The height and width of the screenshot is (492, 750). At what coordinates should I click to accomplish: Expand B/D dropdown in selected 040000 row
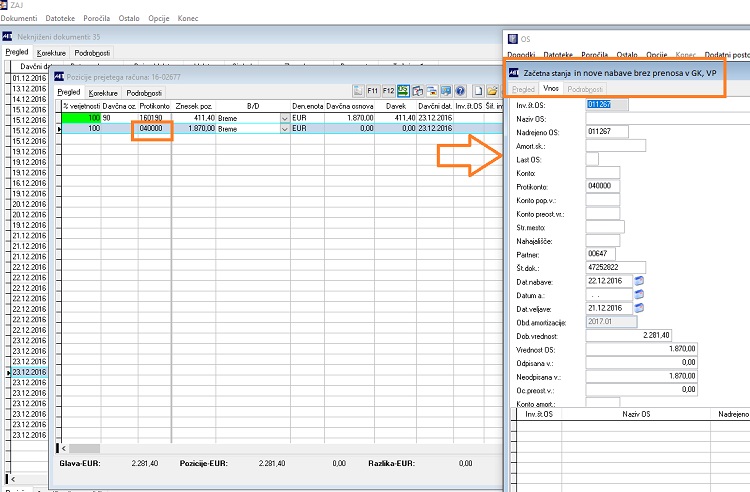(x=285, y=129)
